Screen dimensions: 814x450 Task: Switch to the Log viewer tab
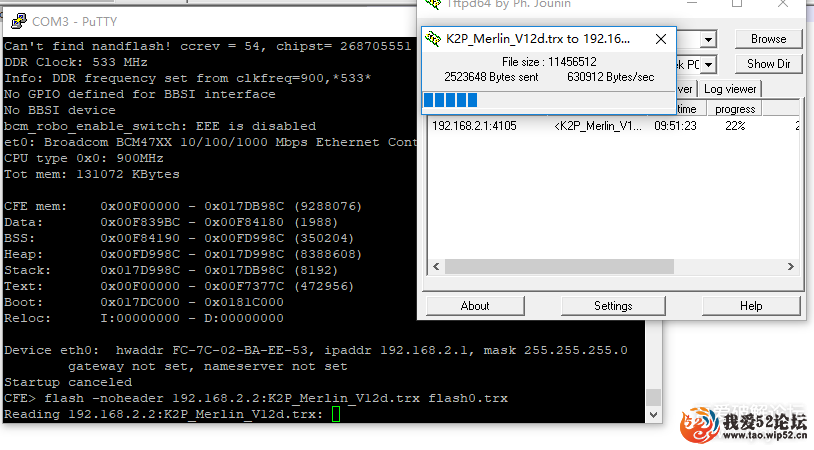click(730, 89)
